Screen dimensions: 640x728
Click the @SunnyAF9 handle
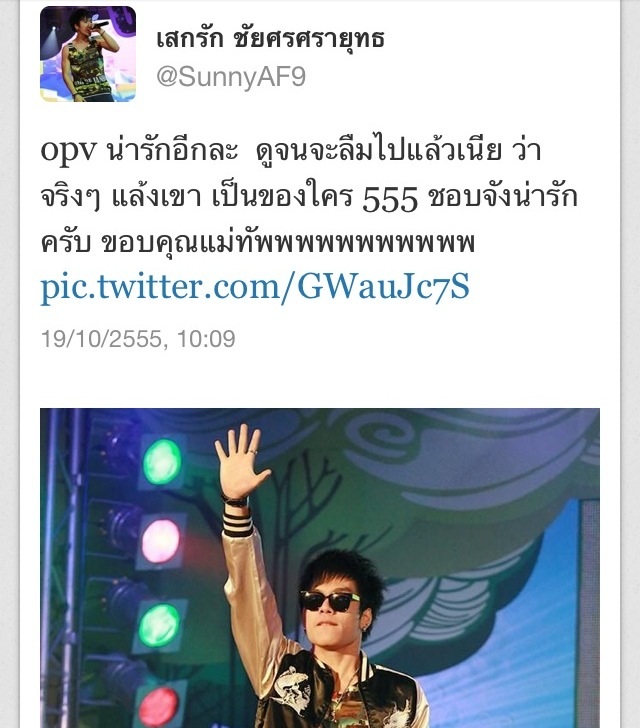coord(231,77)
